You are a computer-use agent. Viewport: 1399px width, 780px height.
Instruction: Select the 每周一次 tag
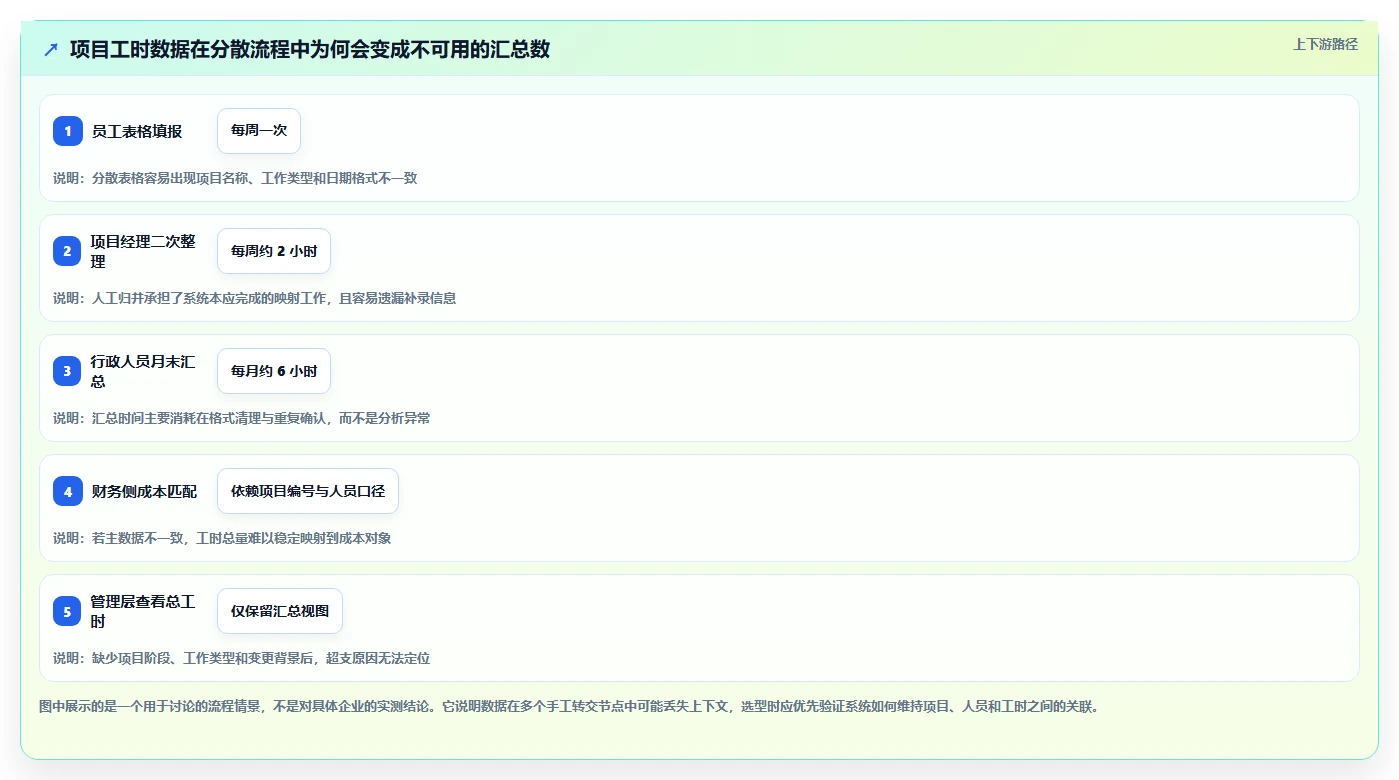tap(259, 131)
